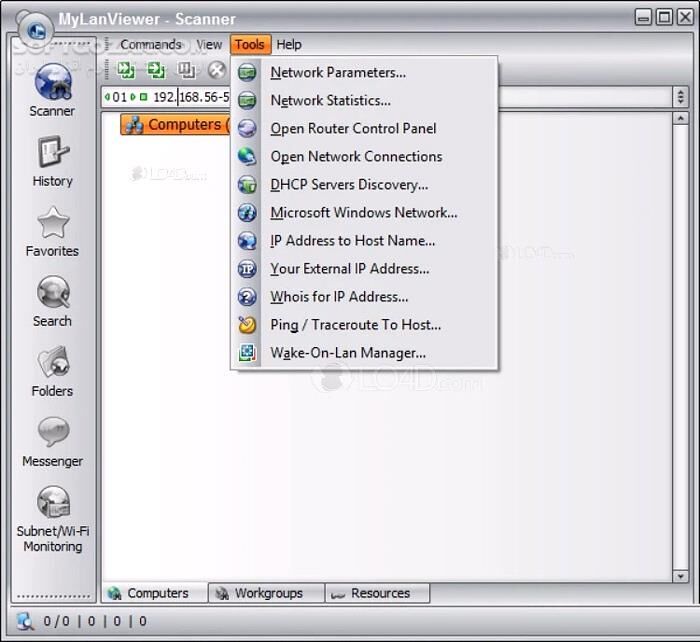Open Favorites star icon
The height and width of the screenshot is (642, 700).
click(x=53, y=222)
